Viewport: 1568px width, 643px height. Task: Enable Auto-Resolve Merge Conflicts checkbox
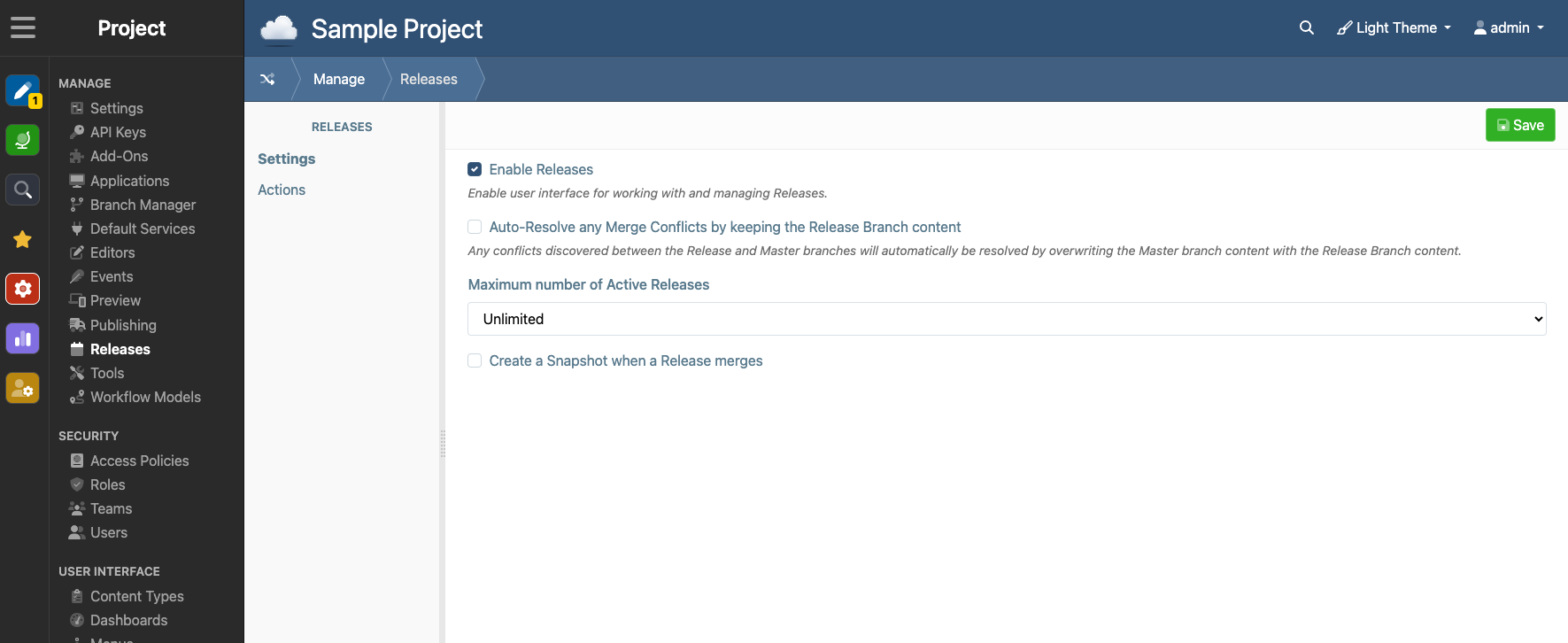[x=475, y=227]
